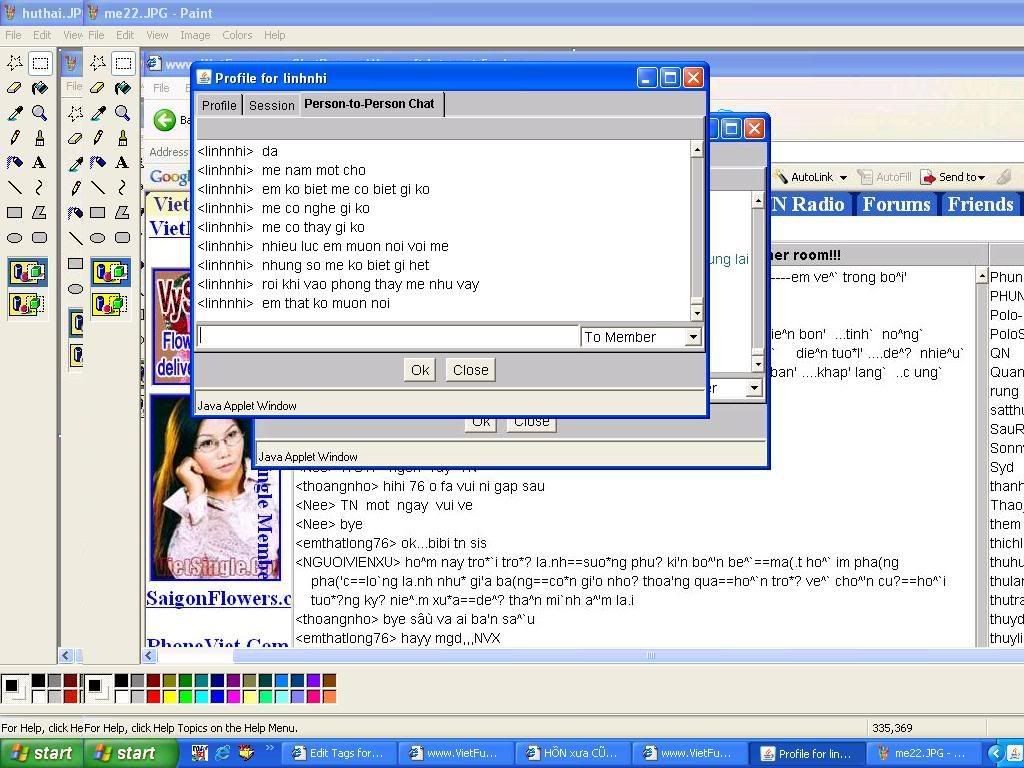The width and height of the screenshot is (1024, 768).
Task: Click the cursor coordinates "335,369" in status bar
Action: [892, 728]
